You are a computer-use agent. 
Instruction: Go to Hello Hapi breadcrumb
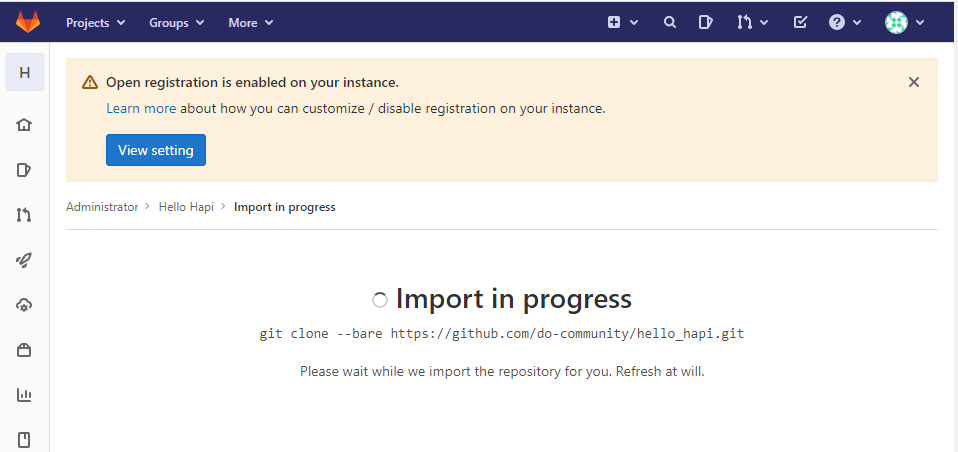tap(186, 207)
